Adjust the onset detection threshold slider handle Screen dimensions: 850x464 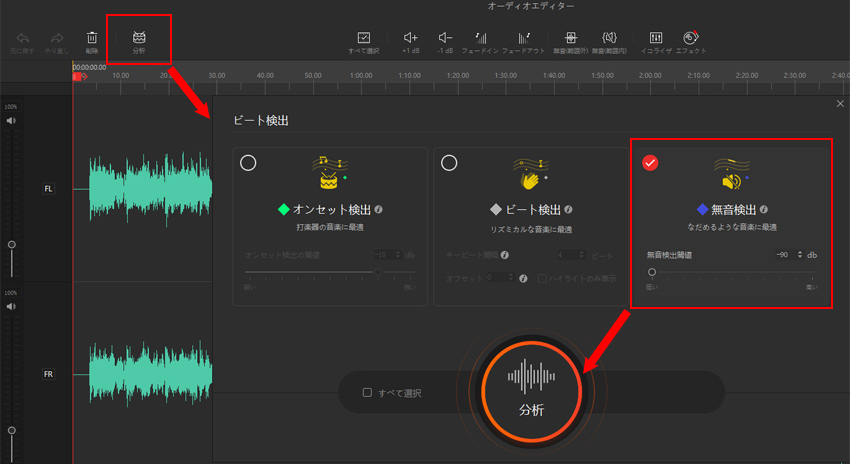378,272
